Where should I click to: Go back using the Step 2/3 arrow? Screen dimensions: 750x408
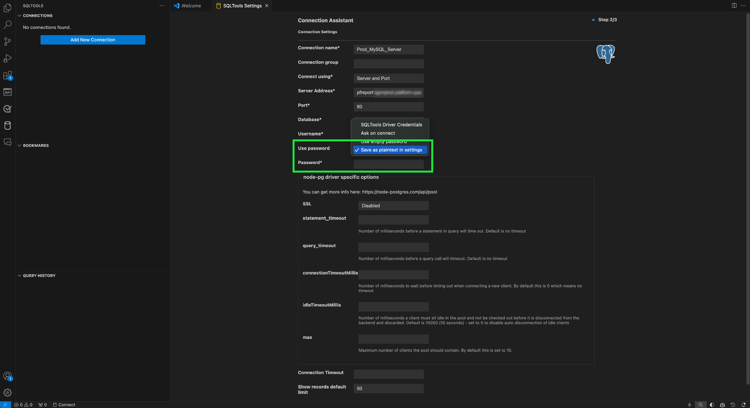pos(593,20)
